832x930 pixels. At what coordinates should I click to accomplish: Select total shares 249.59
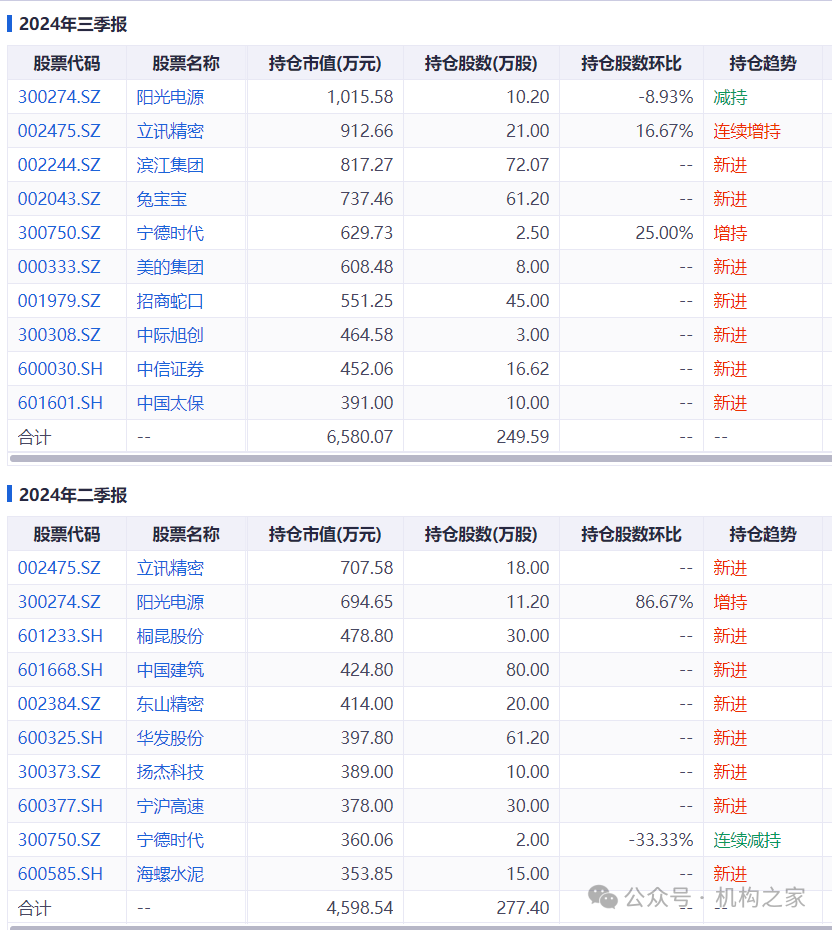pyautogui.click(x=523, y=437)
